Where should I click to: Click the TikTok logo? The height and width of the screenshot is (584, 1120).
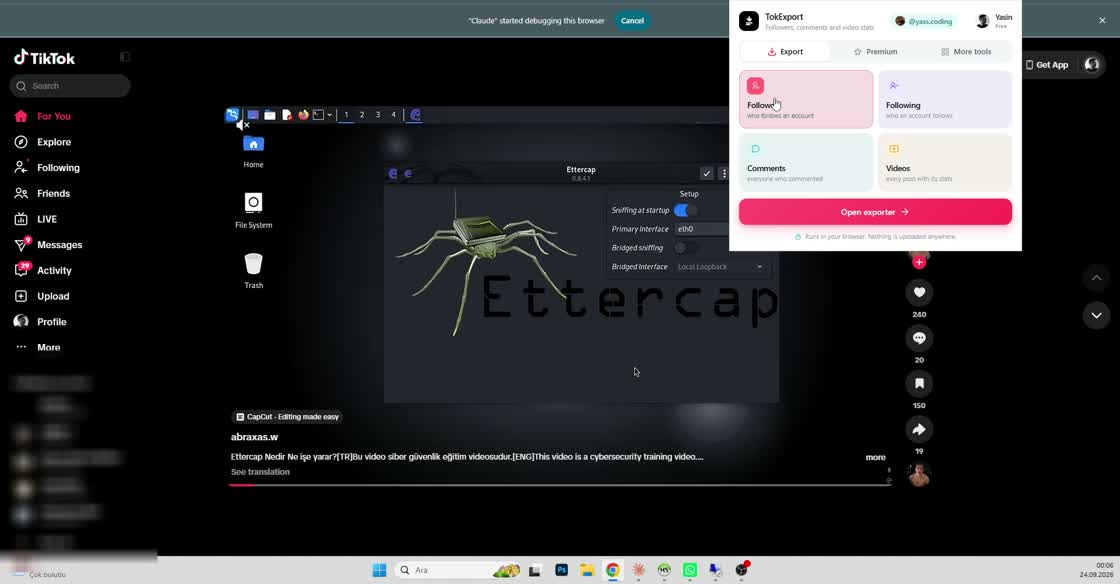(44, 58)
